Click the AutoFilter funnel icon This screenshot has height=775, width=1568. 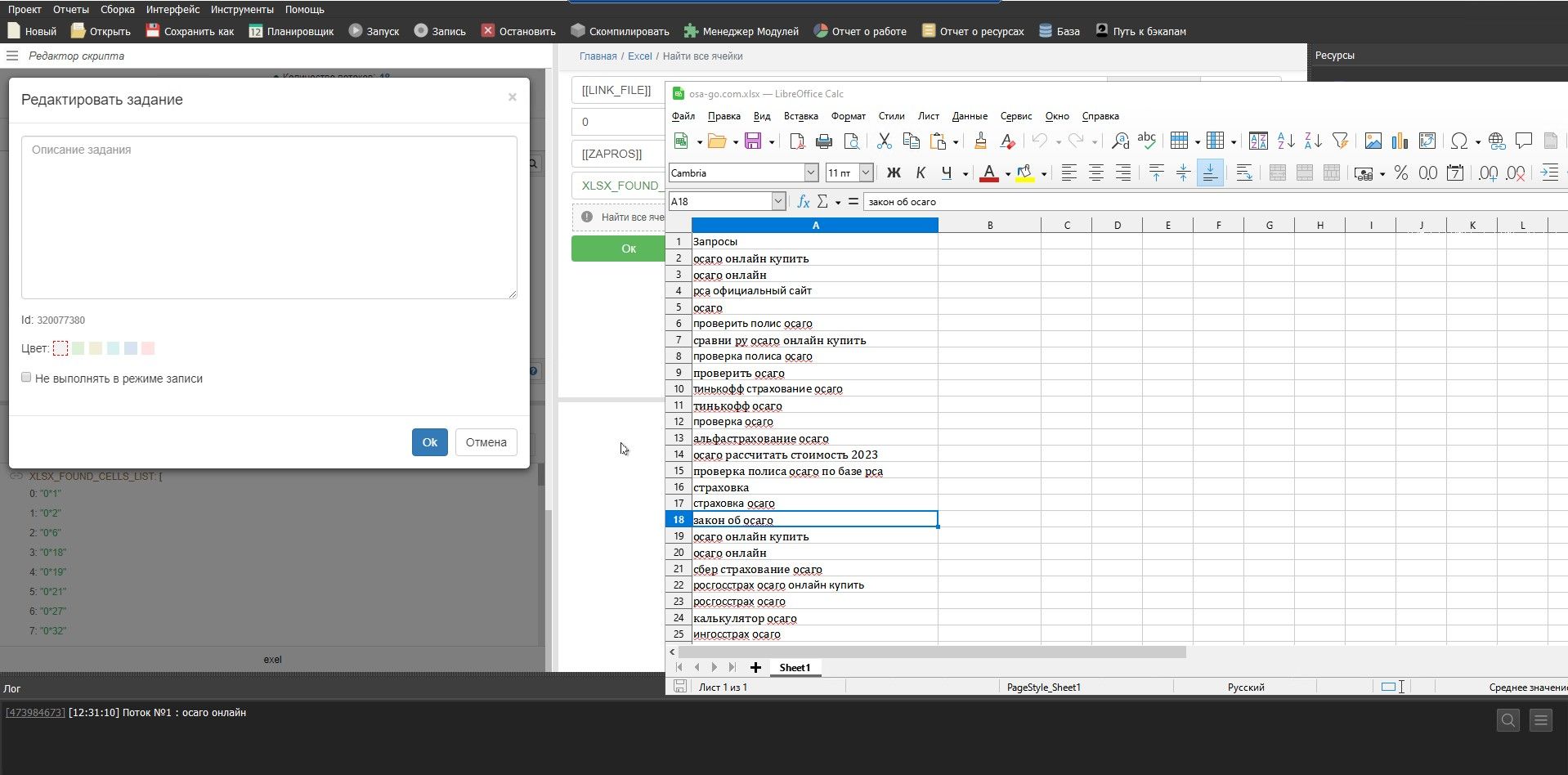tap(1340, 141)
